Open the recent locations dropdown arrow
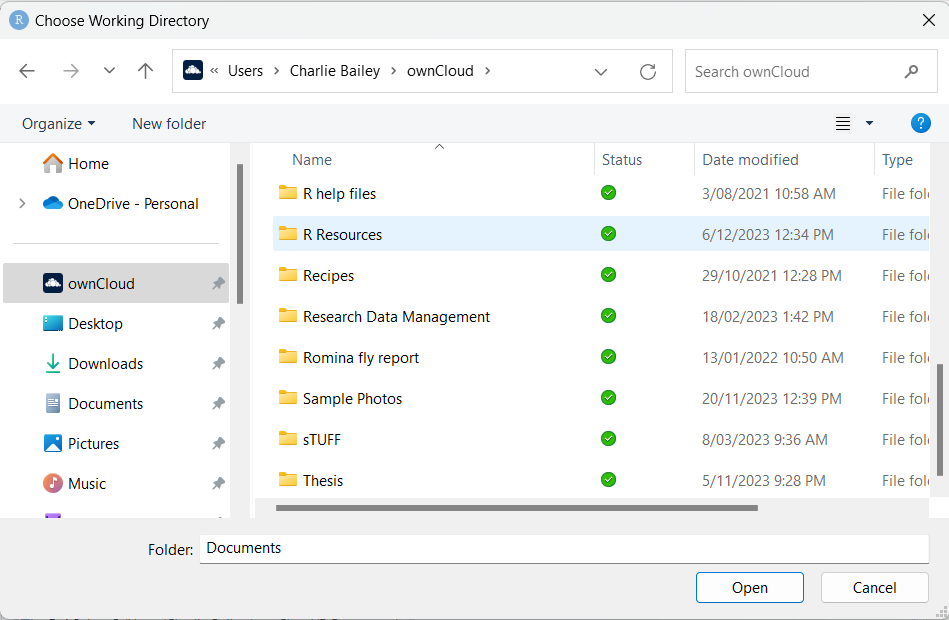The image size is (949, 620). [x=109, y=71]
